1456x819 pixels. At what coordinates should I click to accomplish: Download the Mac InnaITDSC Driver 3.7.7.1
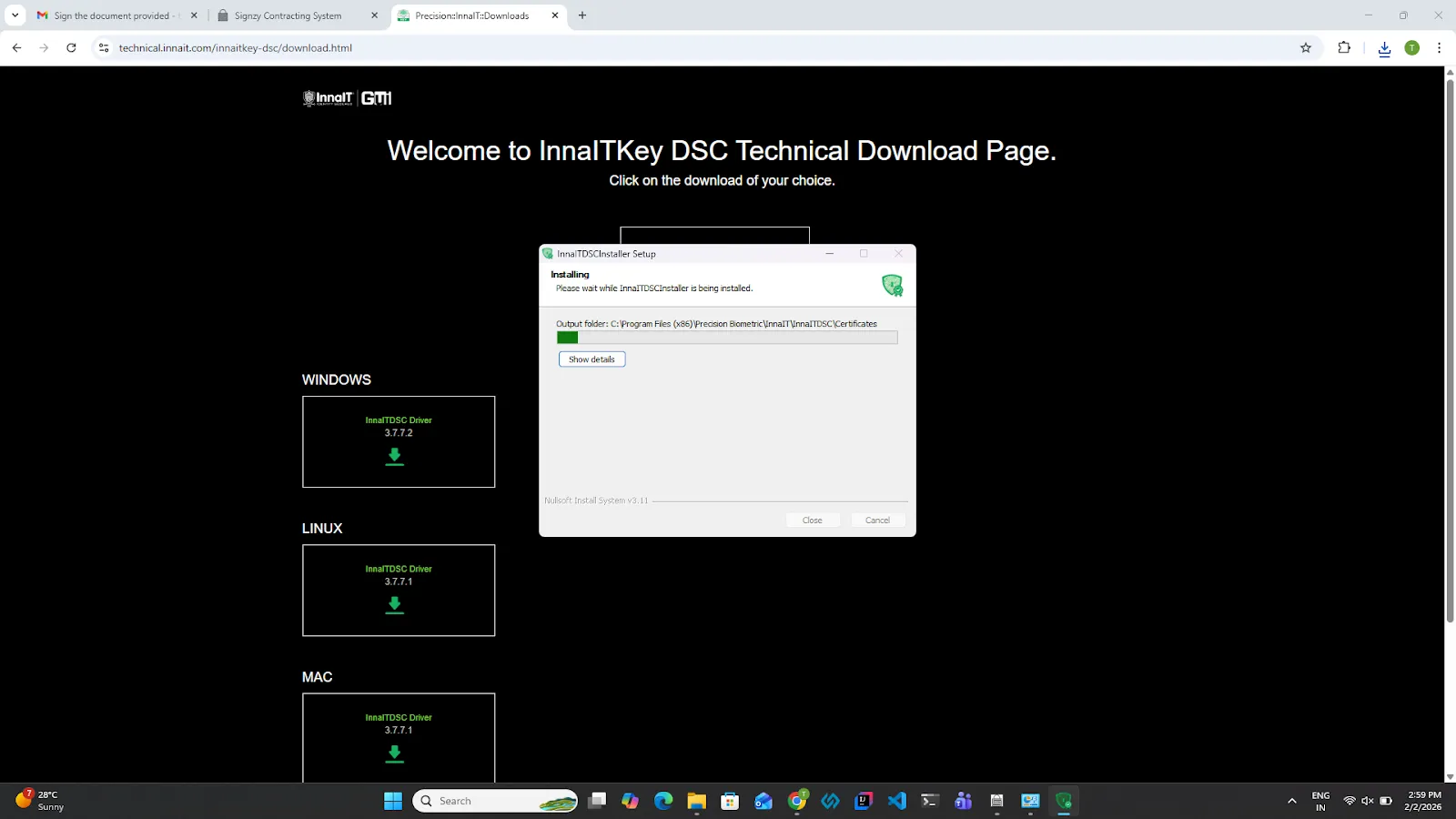(x=394, y=753)
